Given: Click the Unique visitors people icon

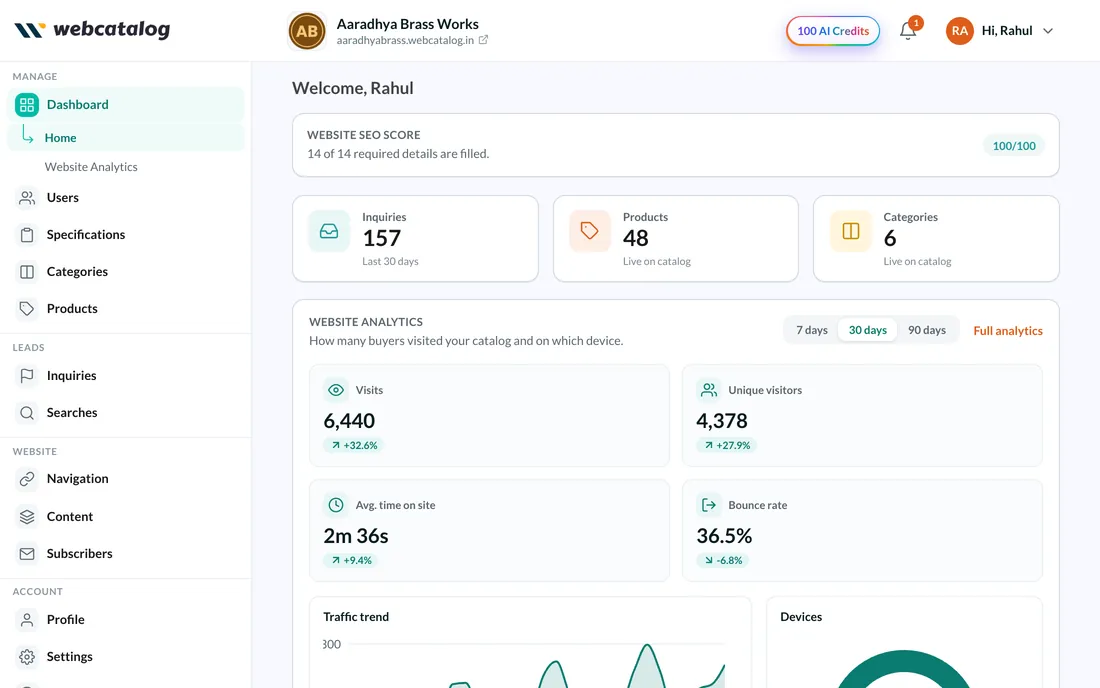Looking at the screenshot, I should 709,390.
